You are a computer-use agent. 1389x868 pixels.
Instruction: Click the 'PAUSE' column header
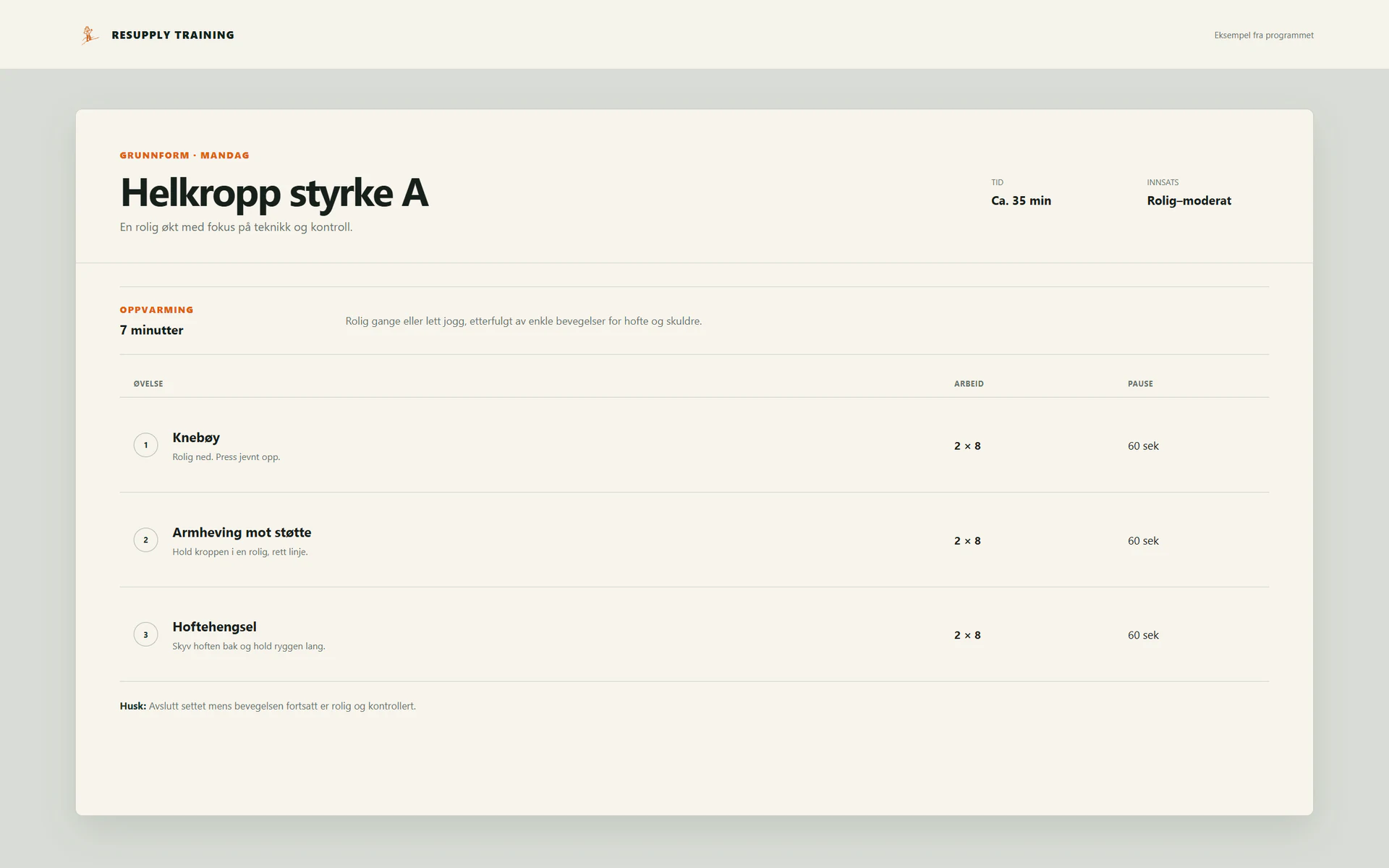coord(1140,384)
